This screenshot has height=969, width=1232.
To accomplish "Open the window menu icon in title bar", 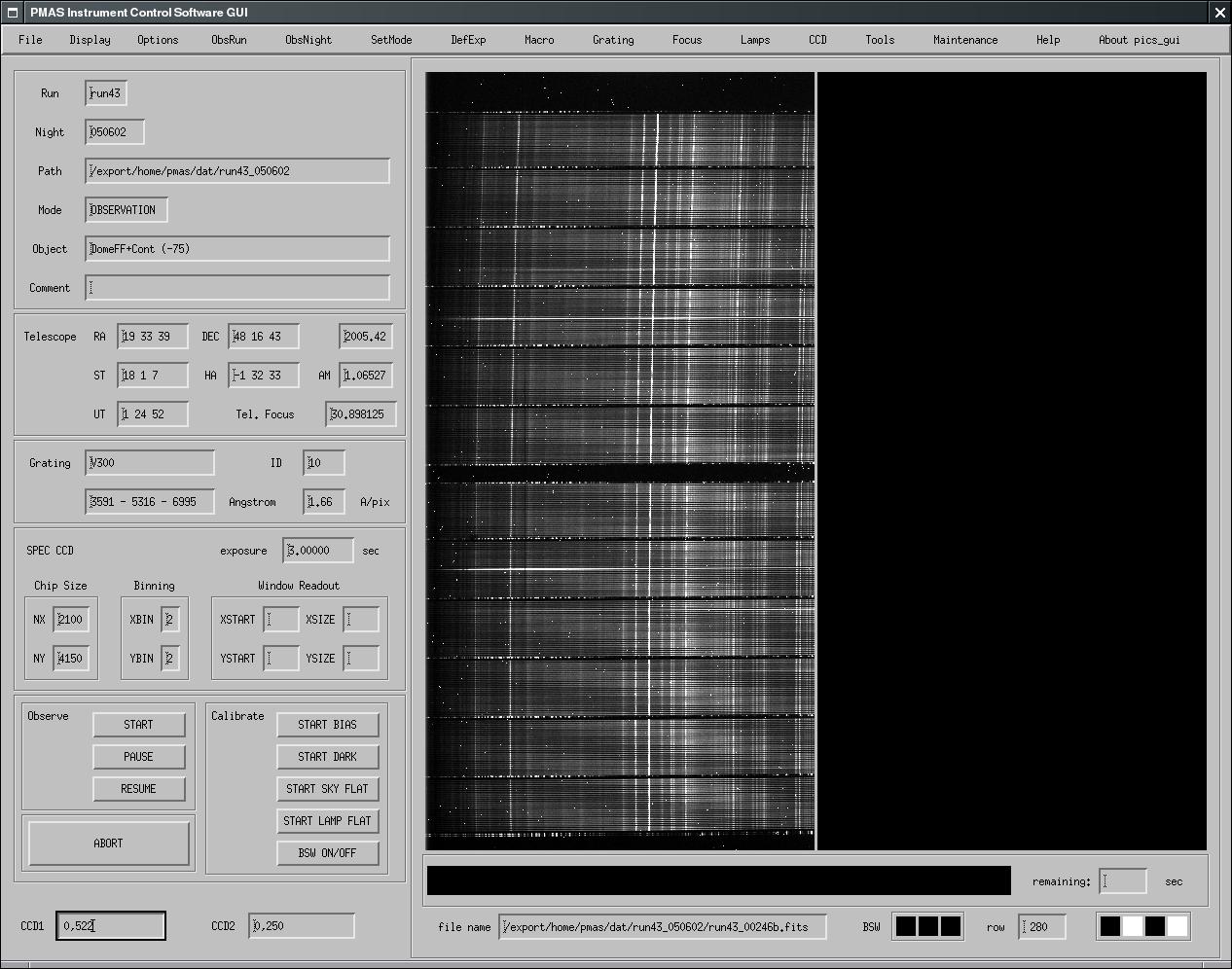I will 13,13.
